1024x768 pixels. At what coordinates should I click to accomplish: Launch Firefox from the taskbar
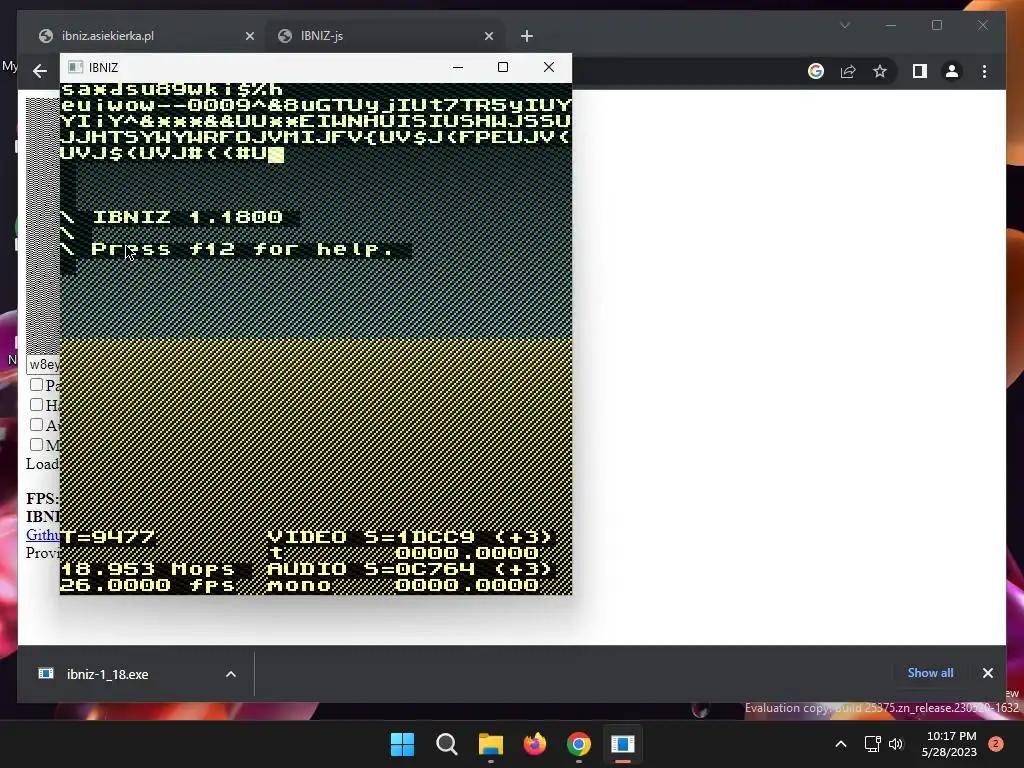[535, 744]
